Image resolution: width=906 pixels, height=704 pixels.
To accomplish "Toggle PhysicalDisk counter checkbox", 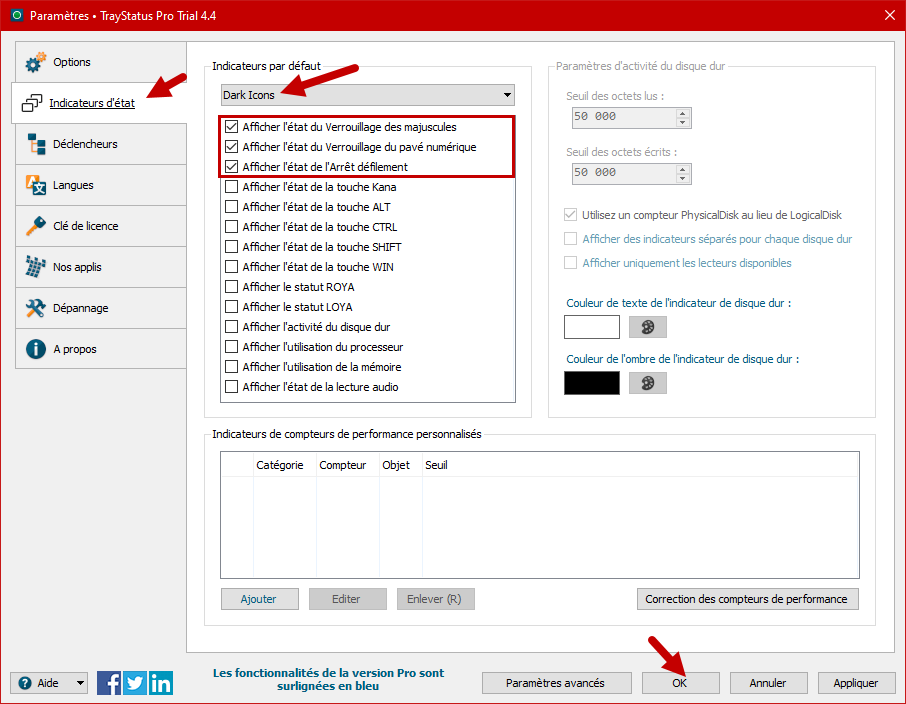I will (x=570, y=215).
